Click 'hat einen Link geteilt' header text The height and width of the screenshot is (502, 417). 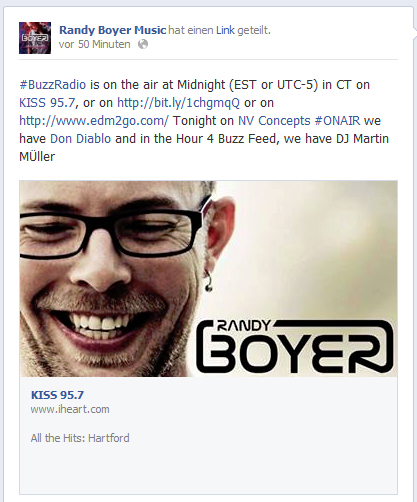click(x=220, y=30)
